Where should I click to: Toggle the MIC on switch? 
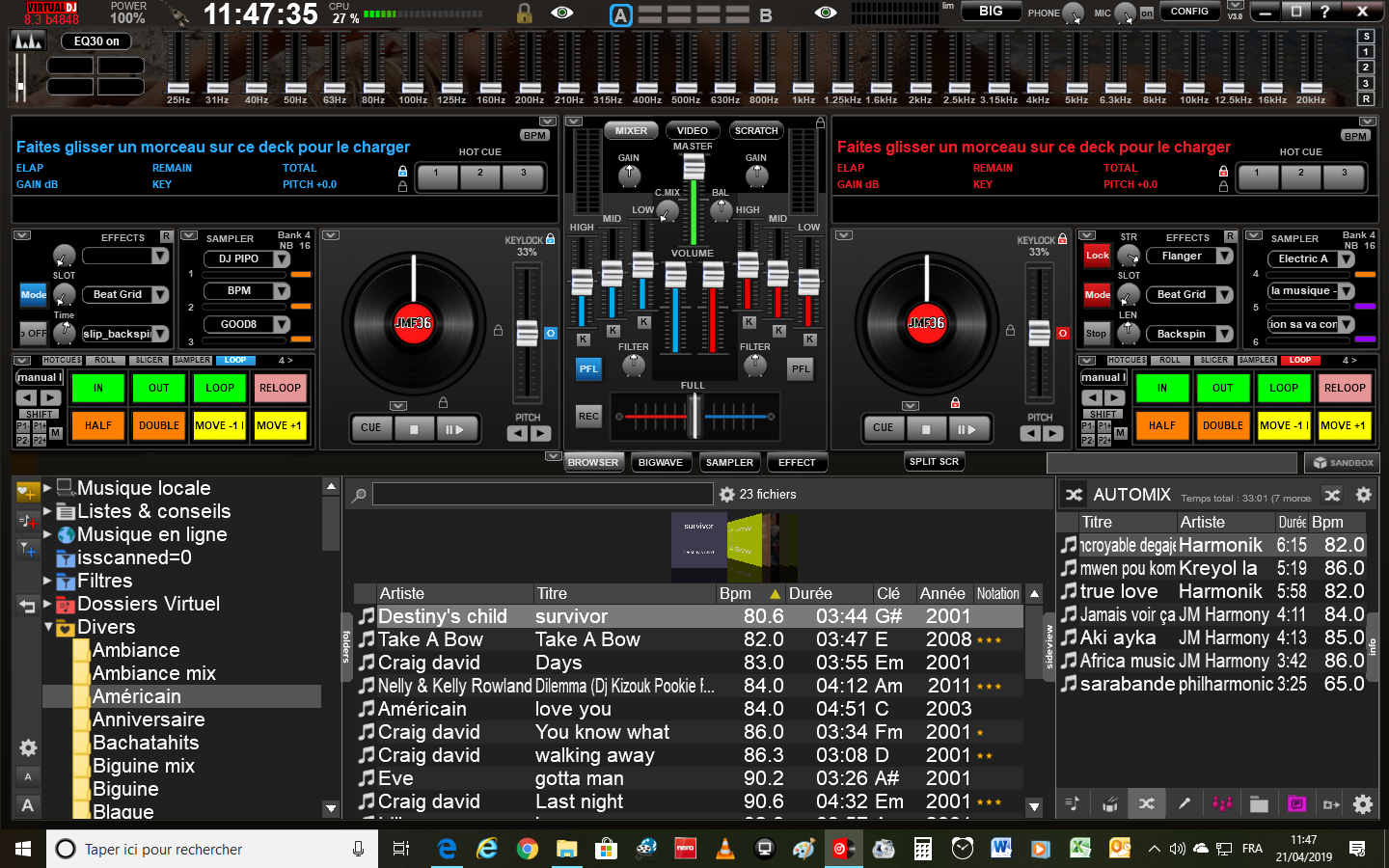coord(1146,14)
